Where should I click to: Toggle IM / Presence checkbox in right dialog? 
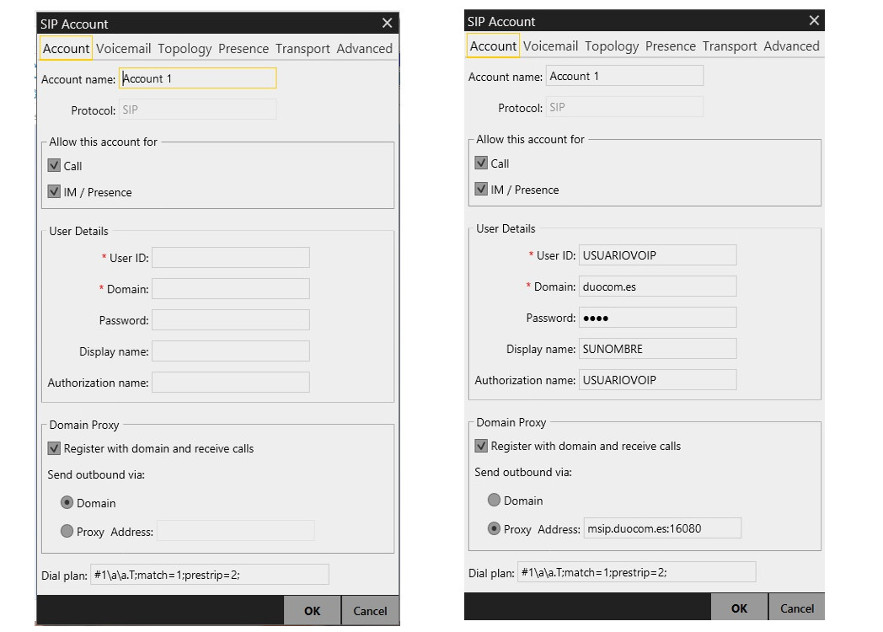point(482,189)
